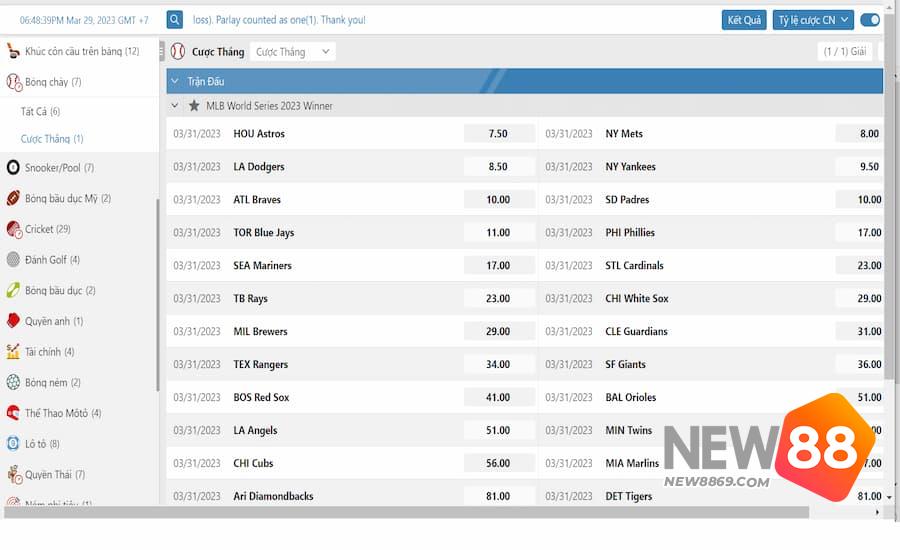Viewport: 900px width, 550px height.
Task: Select the Tài chính finance icon
Action: [x=13, y=352]
